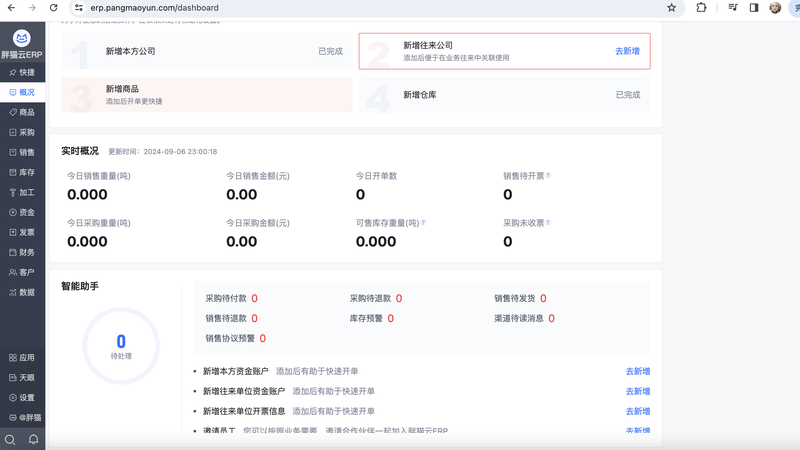Click the 销售待发货 count
This screenshot has height=450, width=800.
pos(543,298)
